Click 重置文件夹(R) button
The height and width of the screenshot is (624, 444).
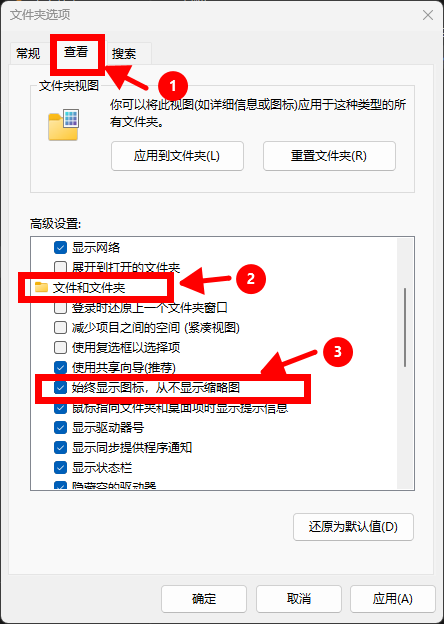[x=329, y=156]
